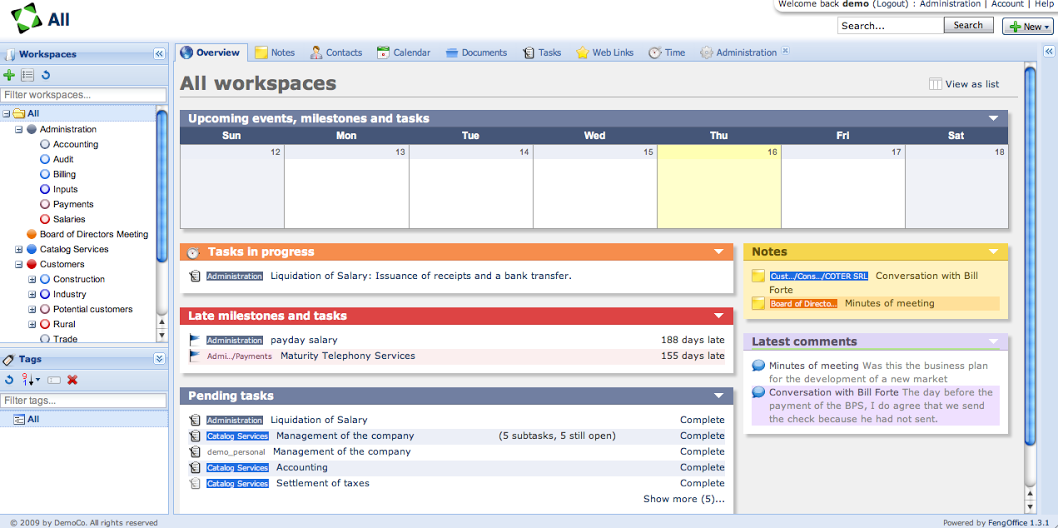The height and width of the screenshot is (528, 1058).
Task: Collapse the Customers workspace node
Action: click(x=19, y=264)
